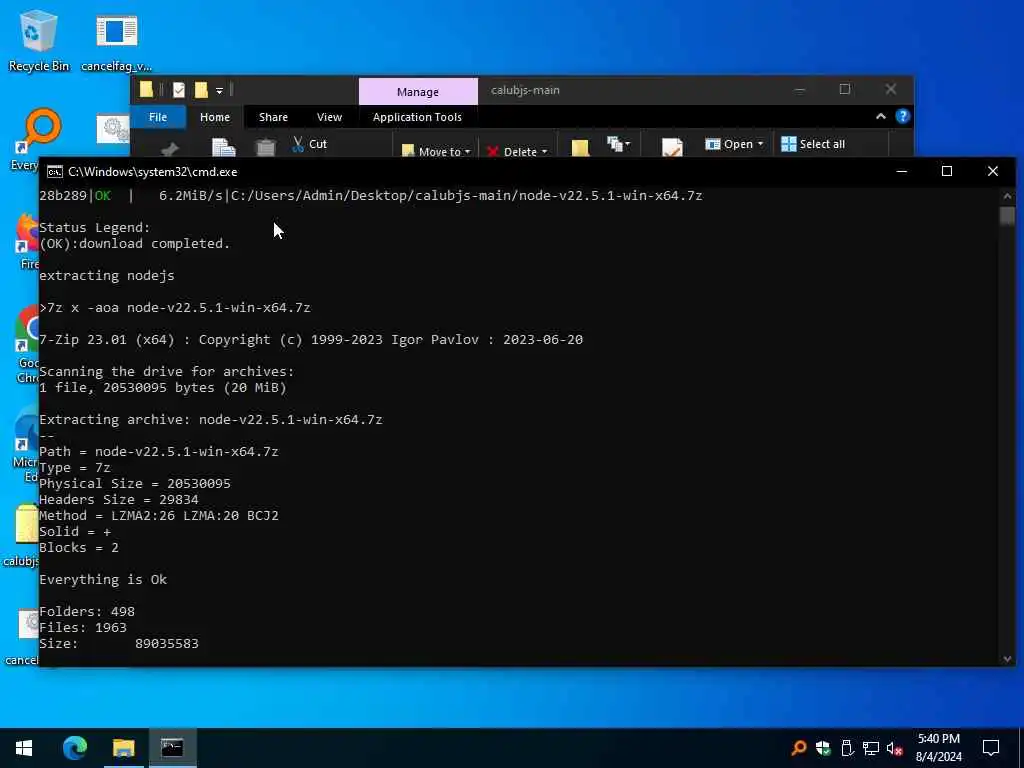The width and height of the screenshot is (1024, 768).
Task: Open the Recycle Bin desktop icon
Action: point(39,40)
